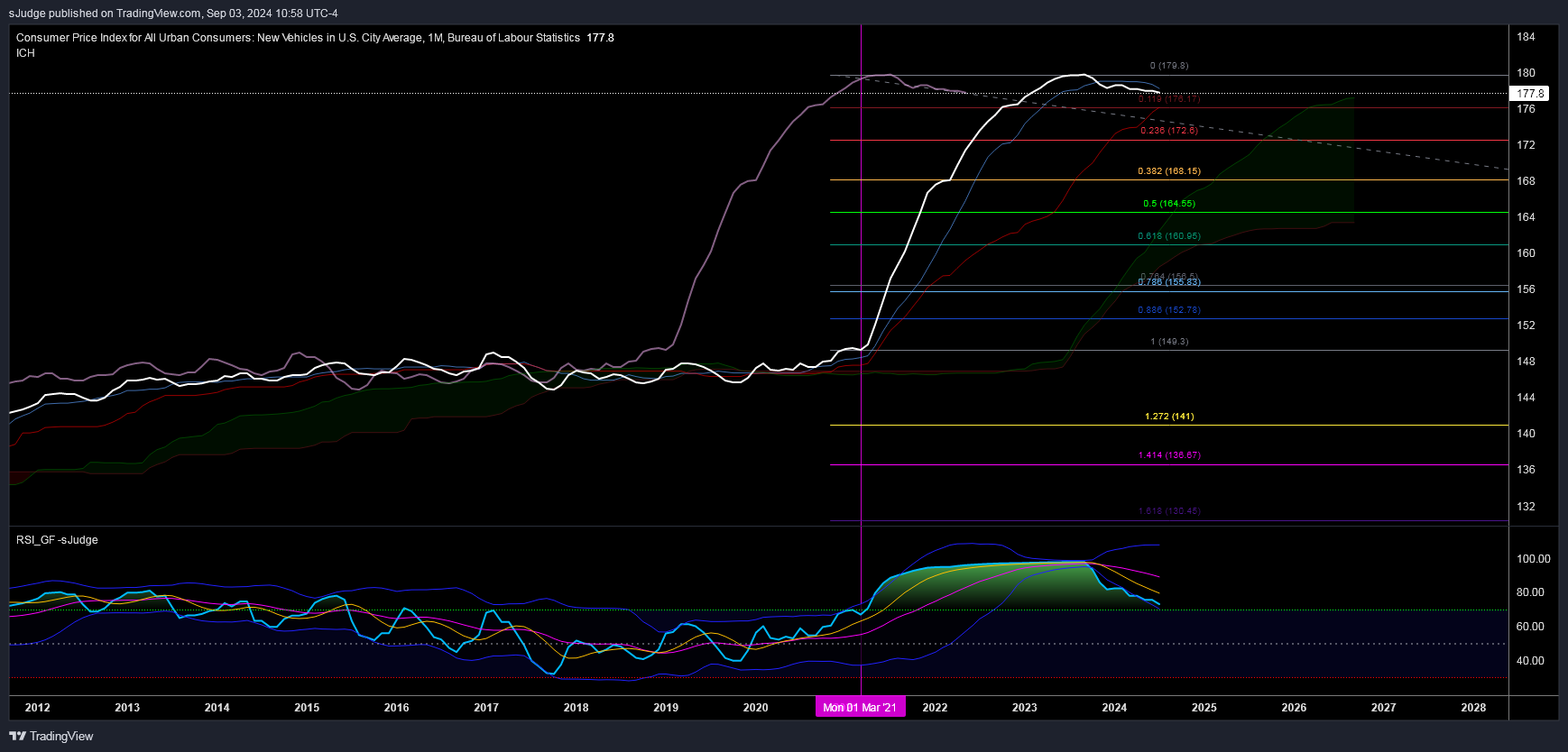Click the 2014 label on time axis
Screen dimensions: 1568x752
tap(217, 708)
